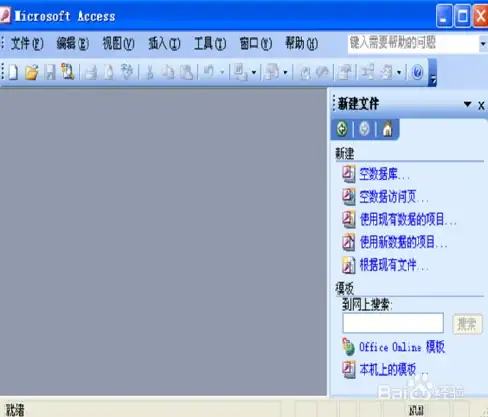
Task: Open the 插入(I) menu
Action: point(164,44)
